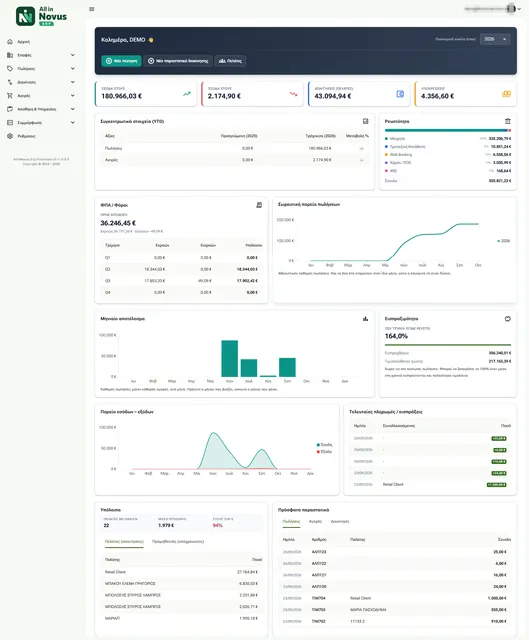Open document ΤΙΜ703 in recent documents
The width and height of the screenshot is (529, 640).
point(318,609)
